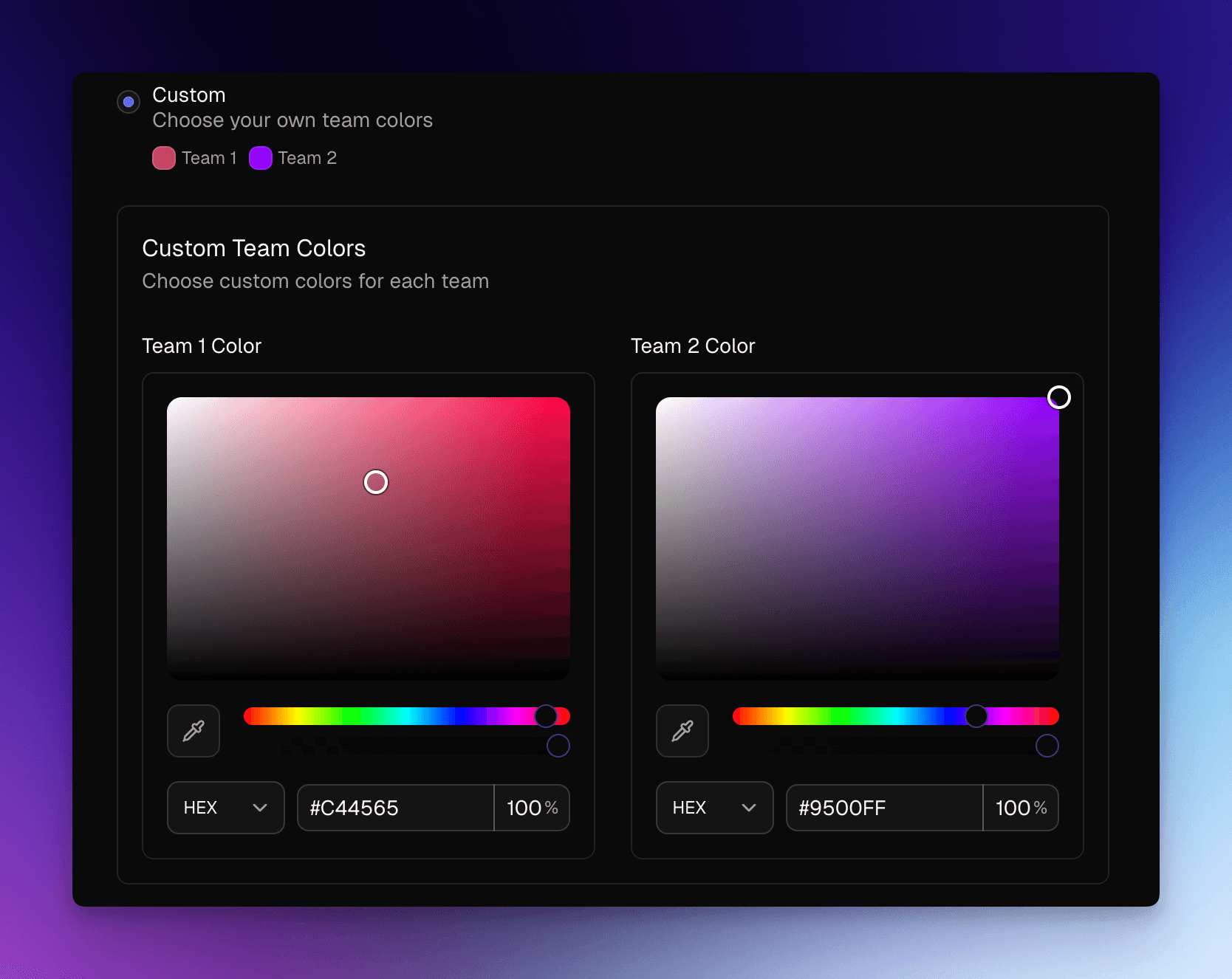
Task: Click the alpha checkerboard circle under Team 2 slider
Action: click(x=1047, y=746)
